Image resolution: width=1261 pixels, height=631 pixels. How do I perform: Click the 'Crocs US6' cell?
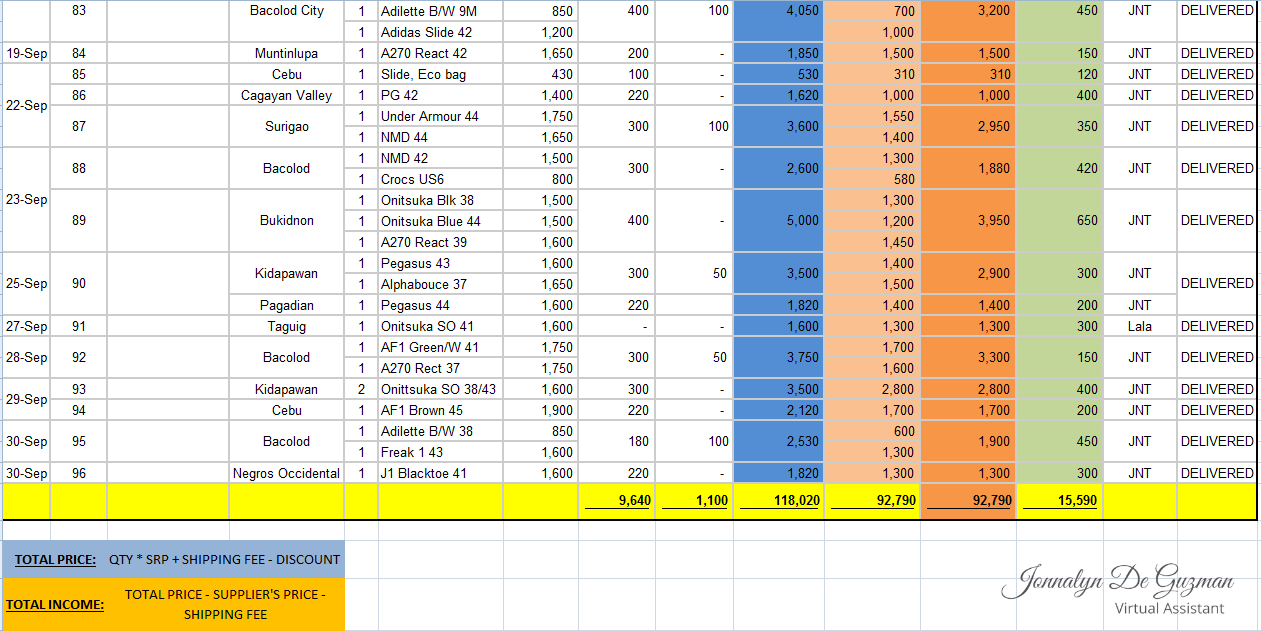[440, 179]
